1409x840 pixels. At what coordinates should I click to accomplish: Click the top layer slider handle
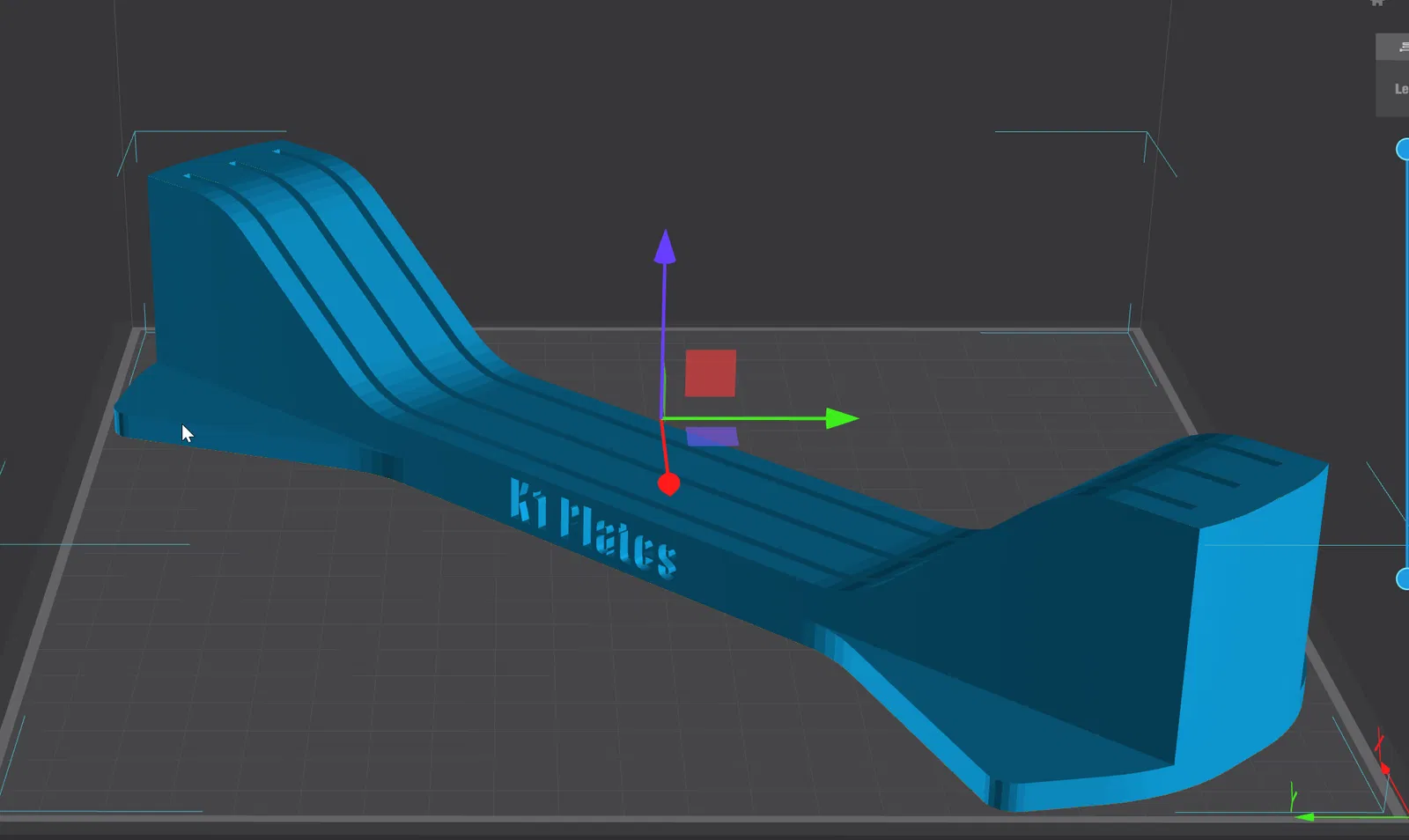click(x=1403, y=150)
